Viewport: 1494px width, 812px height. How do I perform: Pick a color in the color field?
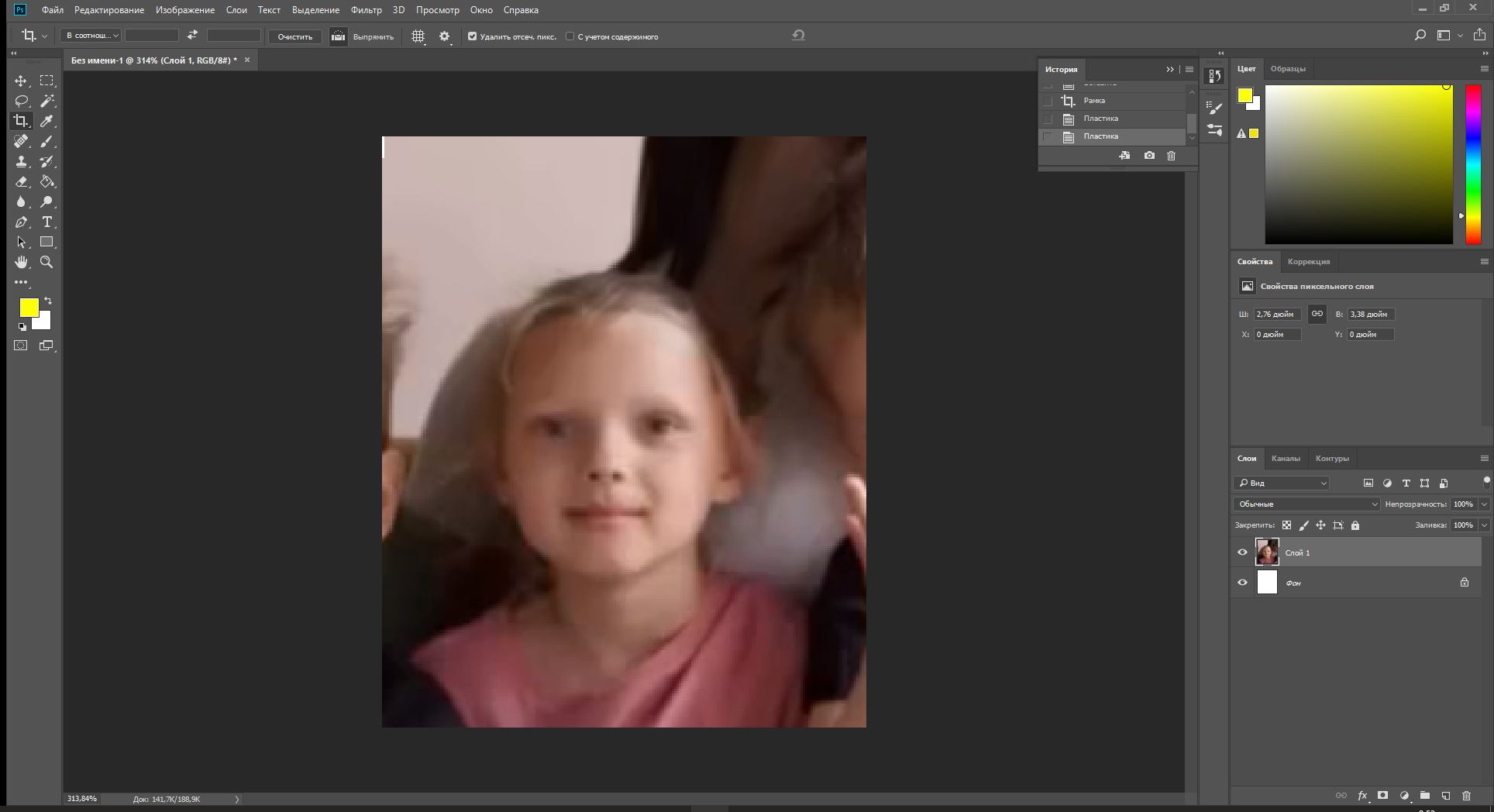(1359, 164)
